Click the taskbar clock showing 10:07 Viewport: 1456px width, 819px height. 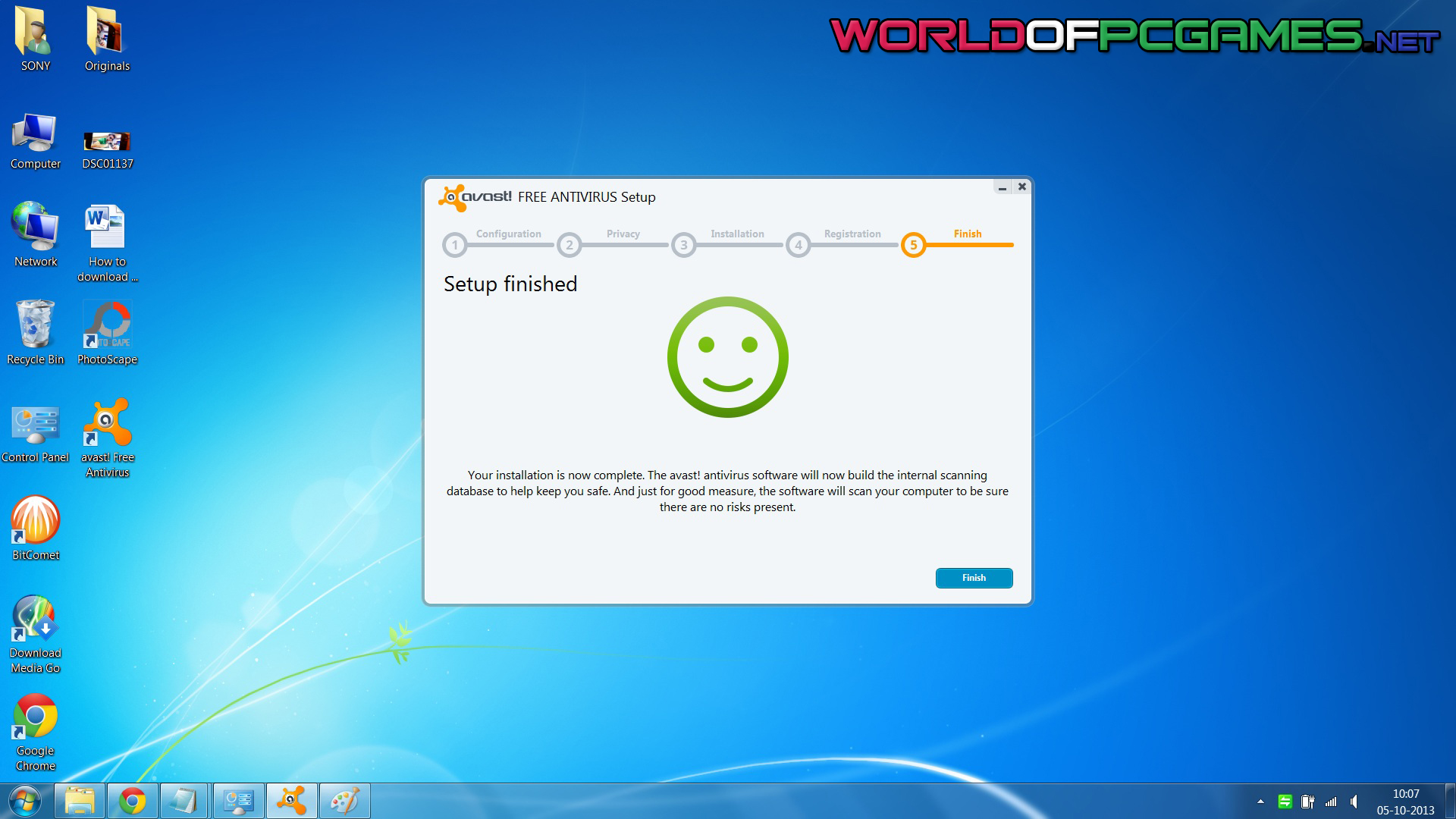click(x=1405, y=802)
